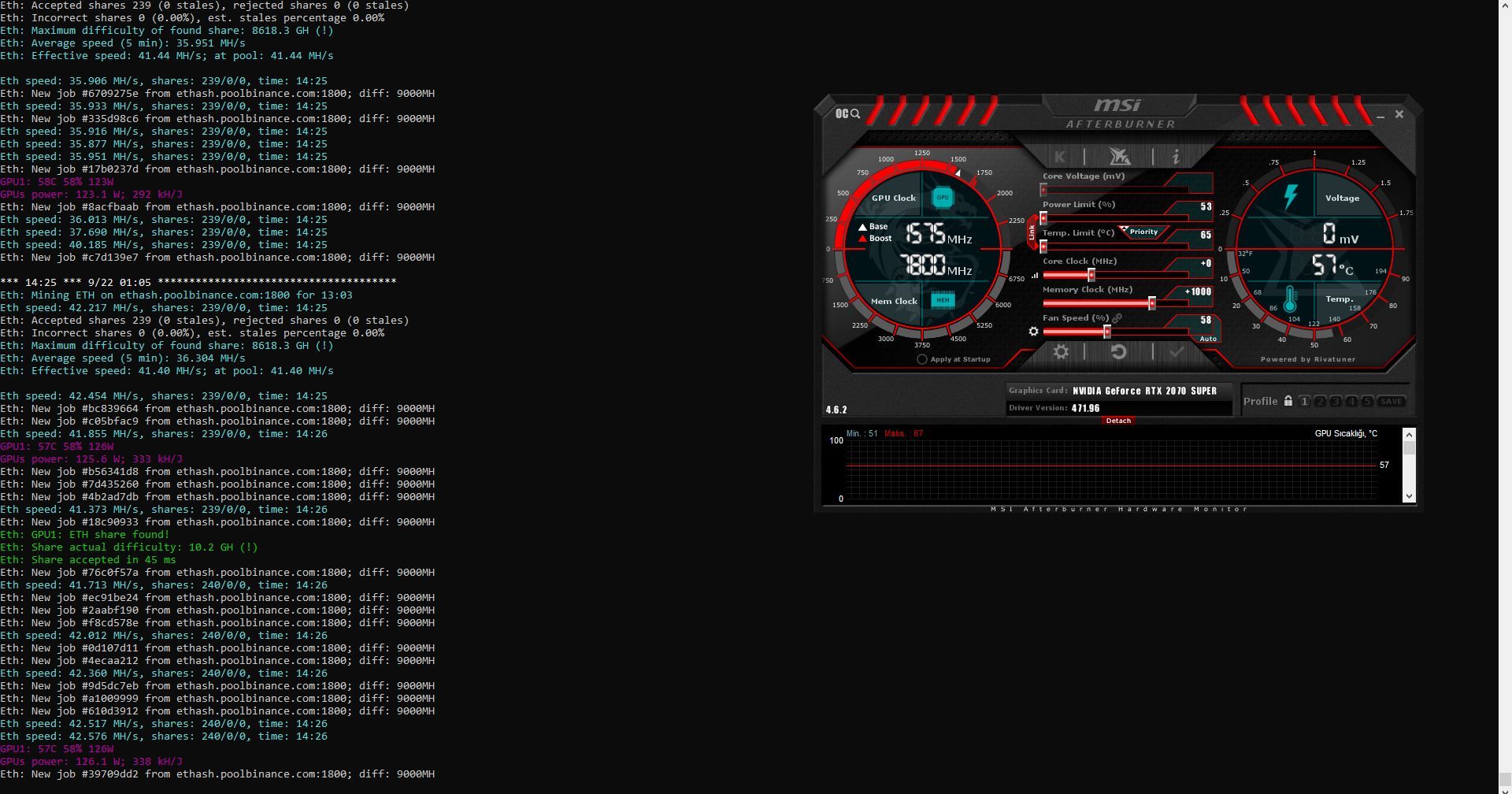Click the Power Limit value 53
1512x794 pixels.
click(x=1206, y=207)
